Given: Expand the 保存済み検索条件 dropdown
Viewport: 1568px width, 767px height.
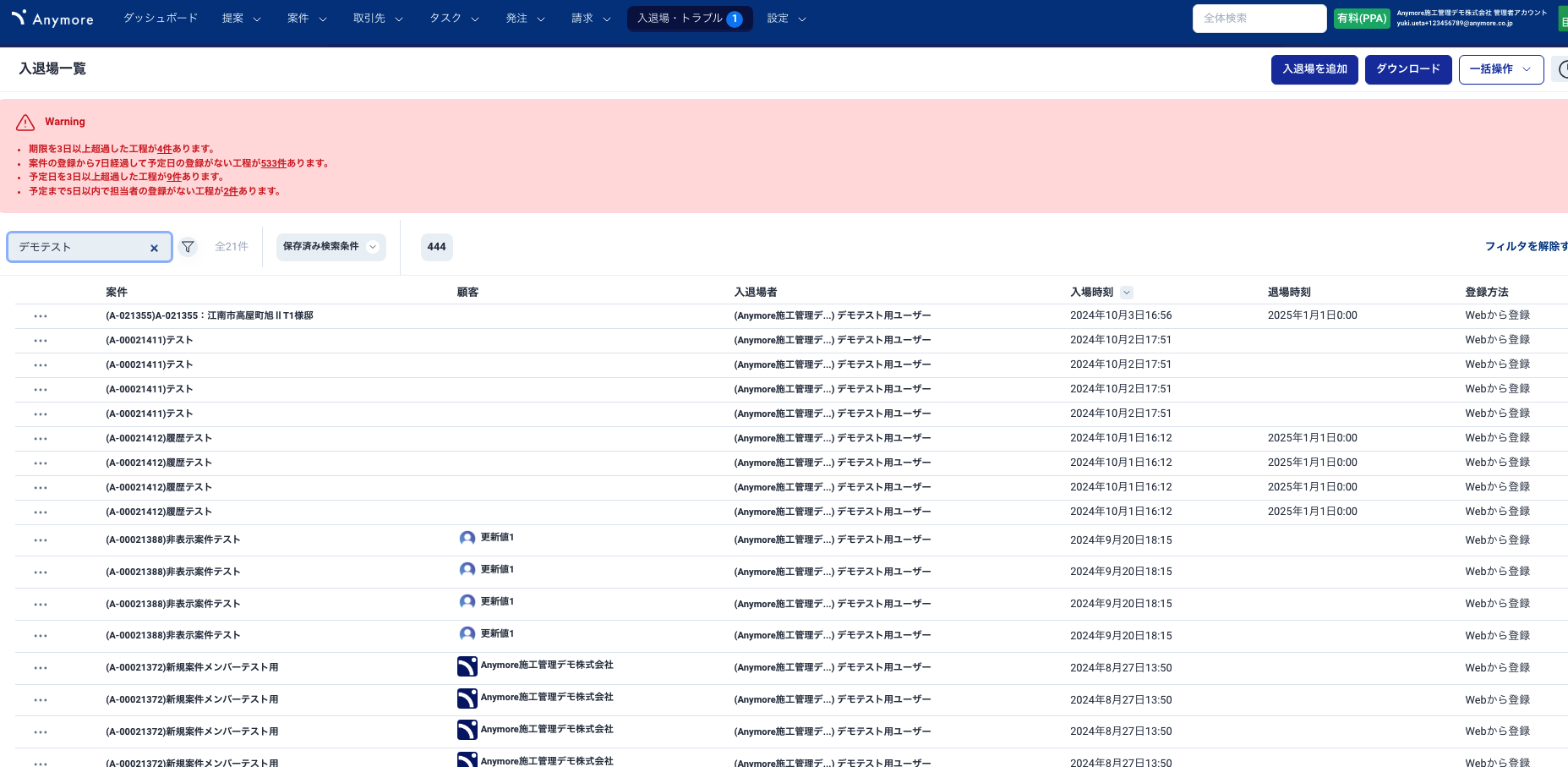Looking at the screenshot, I should pyautogui.click(x=331, y=247).
